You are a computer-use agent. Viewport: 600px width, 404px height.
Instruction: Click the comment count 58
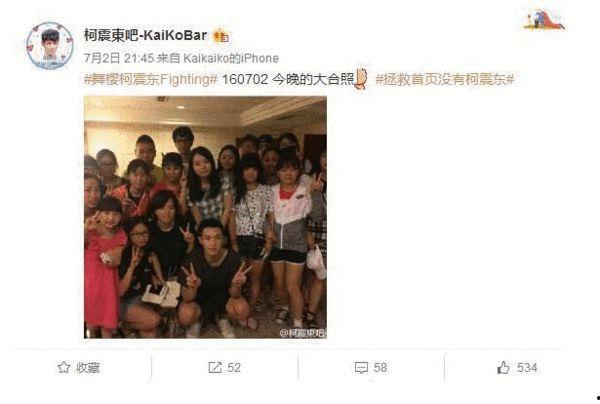pos(380,368)
